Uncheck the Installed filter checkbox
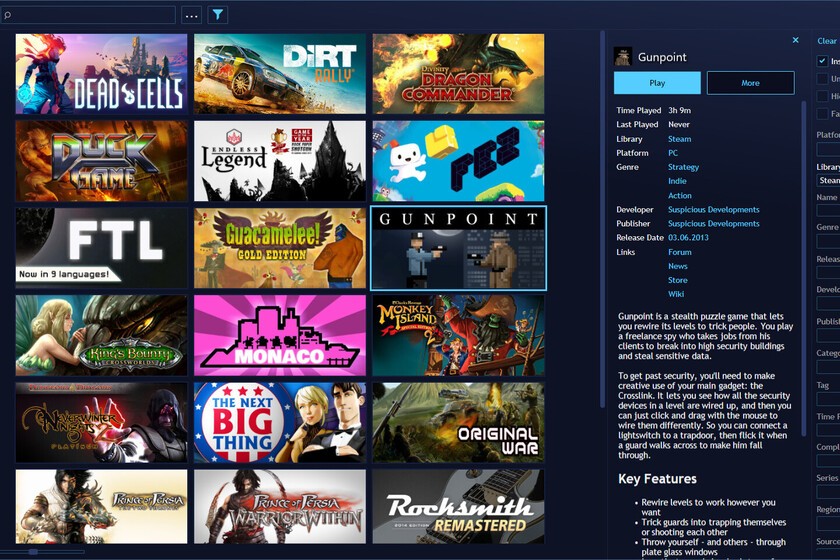Screen dimensions: 840x560 pos(822,61)
